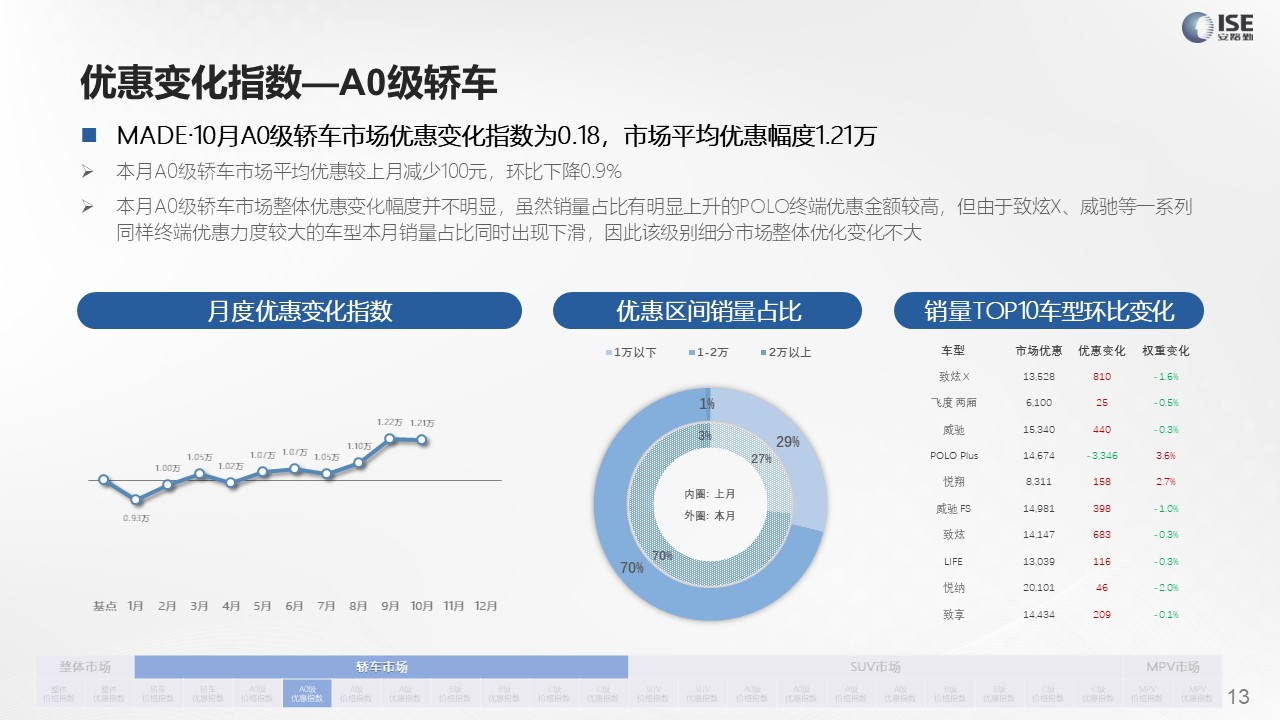1280x720 pixels.
Task: Open the 轿车 价格指数 sub-tab
Action: (x=159, y=694)
